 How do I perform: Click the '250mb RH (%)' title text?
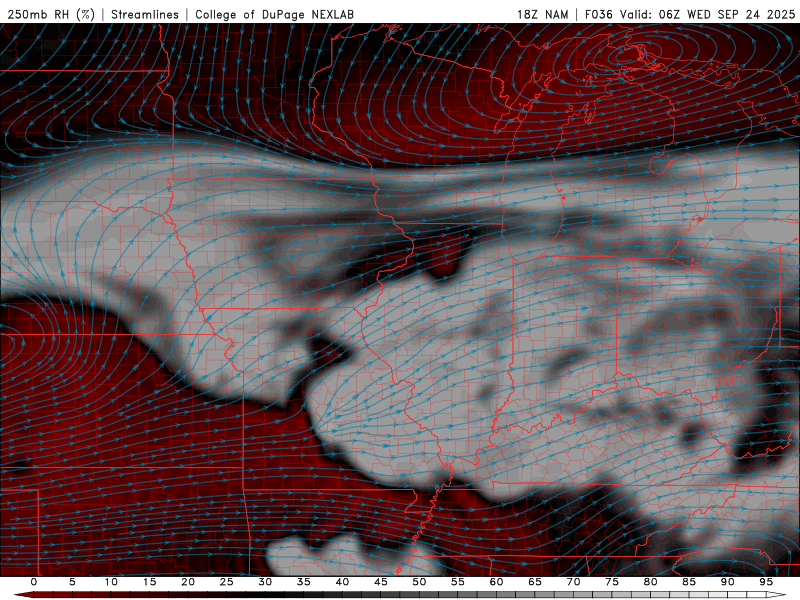(x=51, y=14)
